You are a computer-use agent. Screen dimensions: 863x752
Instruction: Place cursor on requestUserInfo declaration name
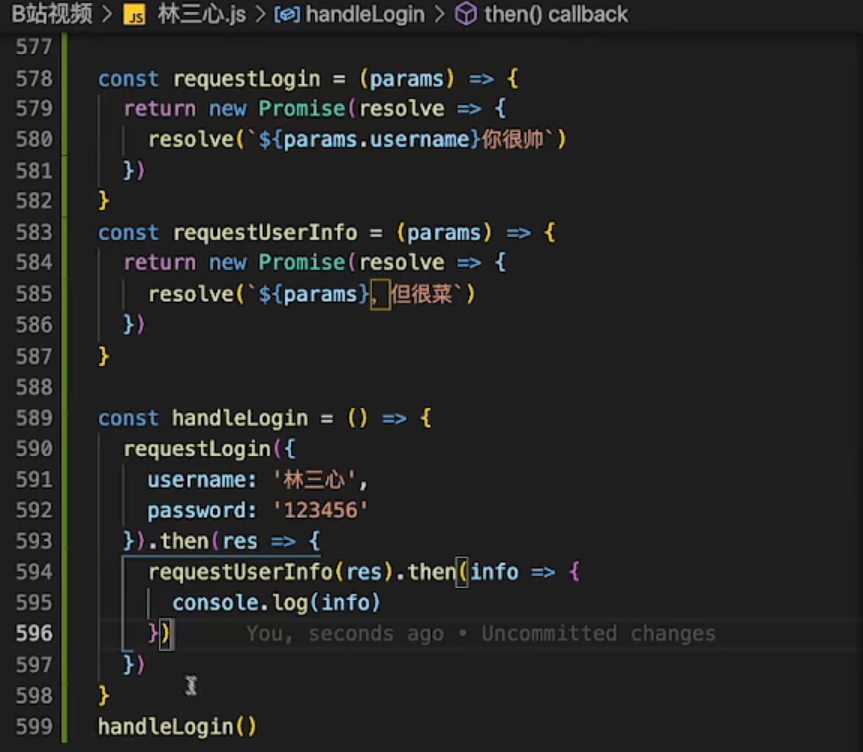(x=265, y=233)
